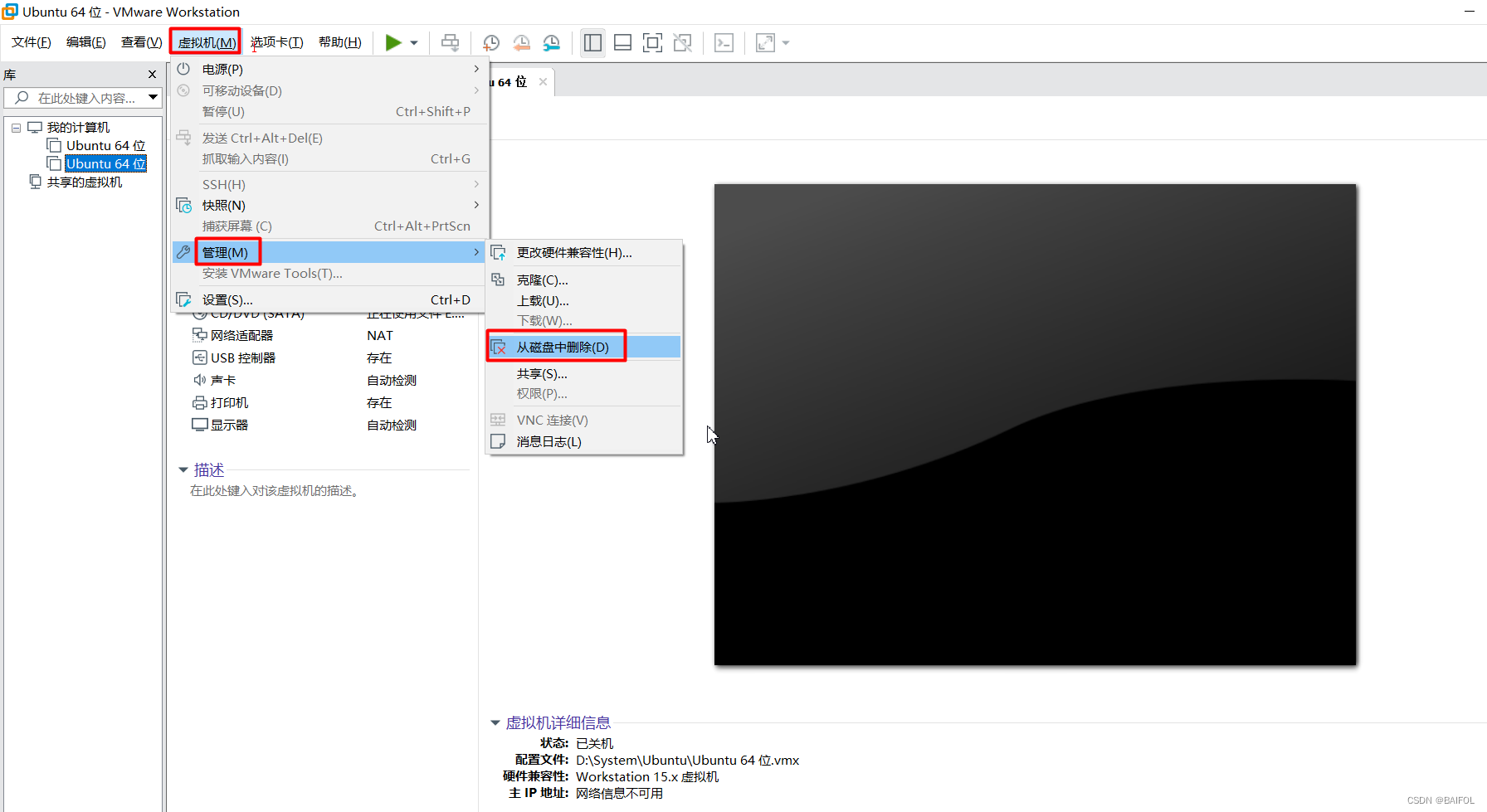This screenshot has height=812, width=1487.
Task: Toggle the library sidebar view icon
Action: 592,42
